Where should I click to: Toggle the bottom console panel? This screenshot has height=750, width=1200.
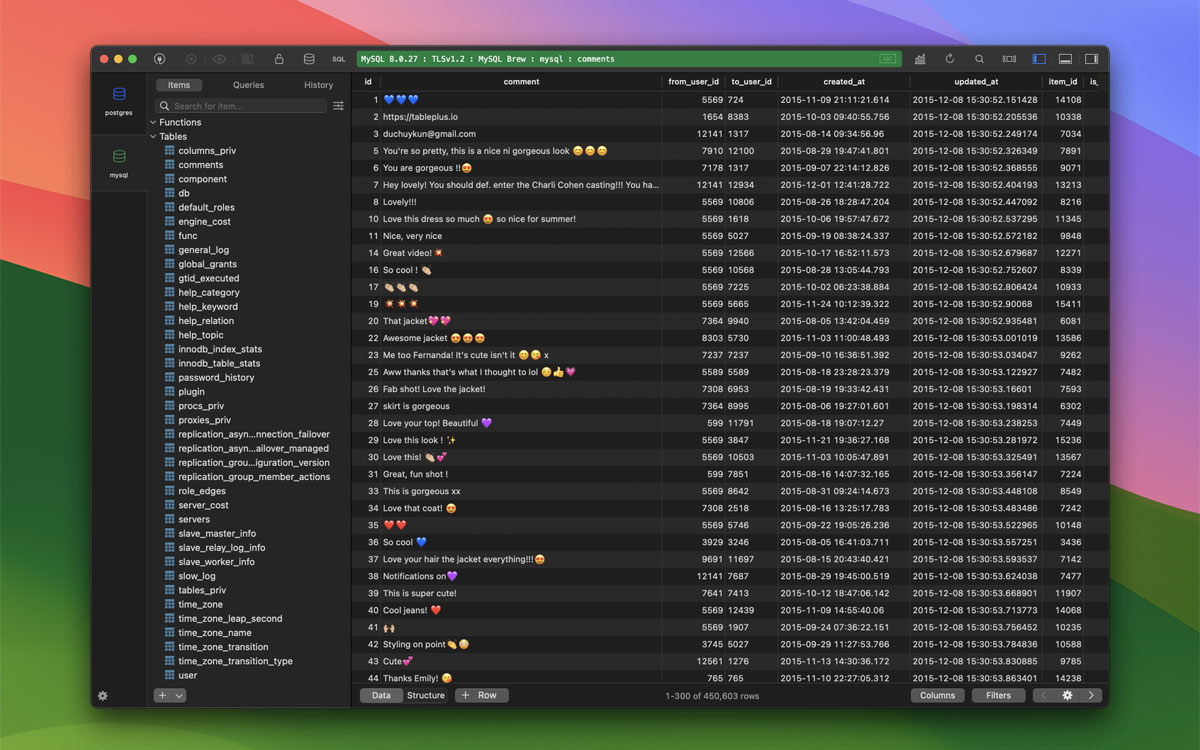pos(1065,59)
